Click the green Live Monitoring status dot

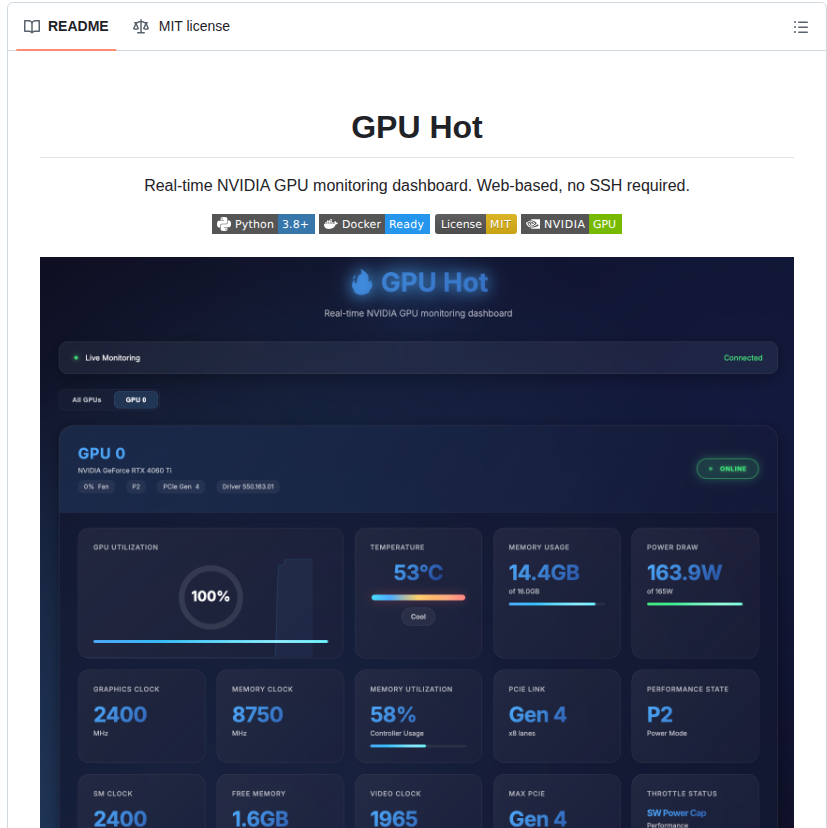tap(75, 357)
